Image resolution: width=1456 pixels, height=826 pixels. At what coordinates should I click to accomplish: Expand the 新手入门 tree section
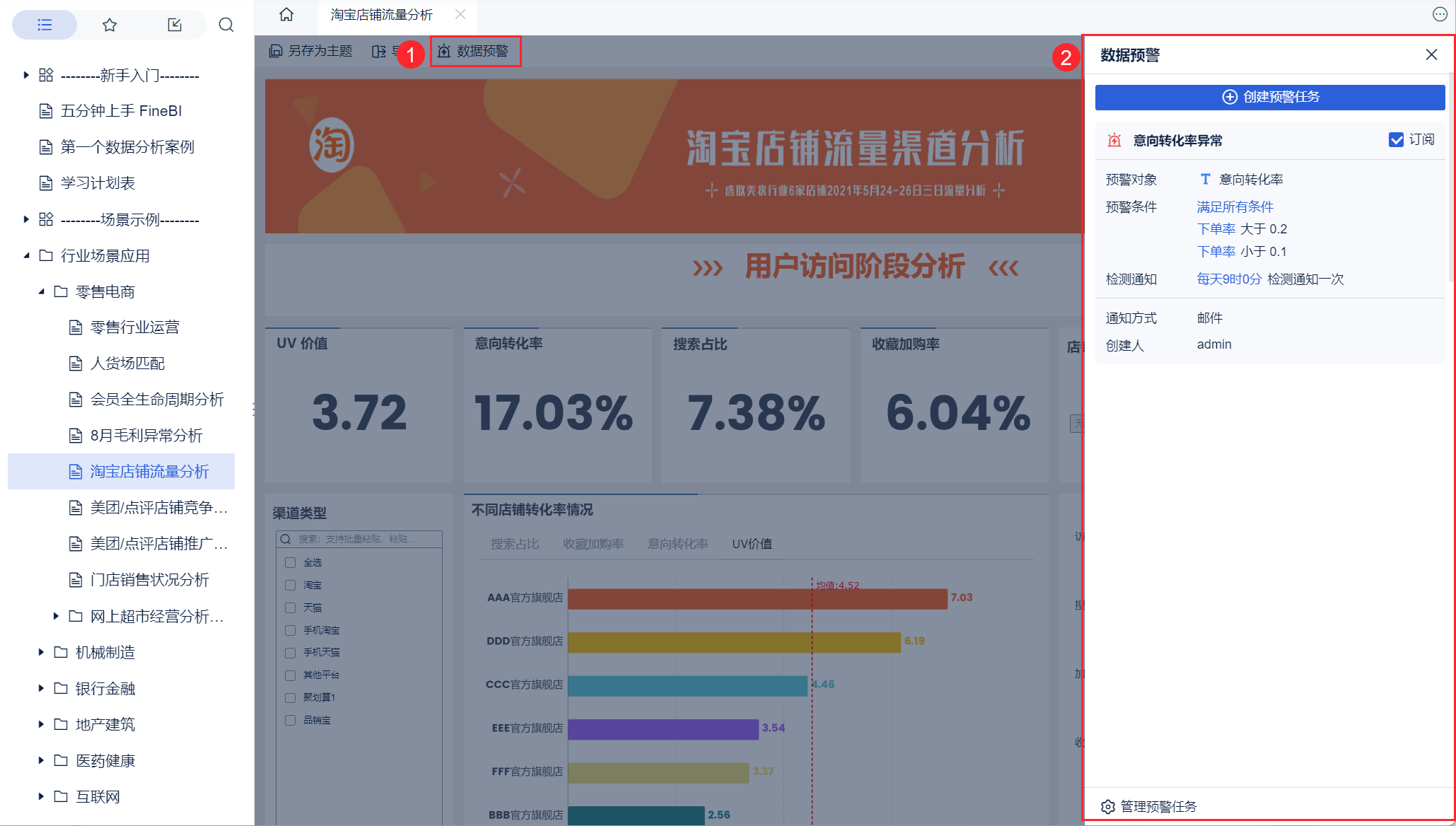click(26, 75)
